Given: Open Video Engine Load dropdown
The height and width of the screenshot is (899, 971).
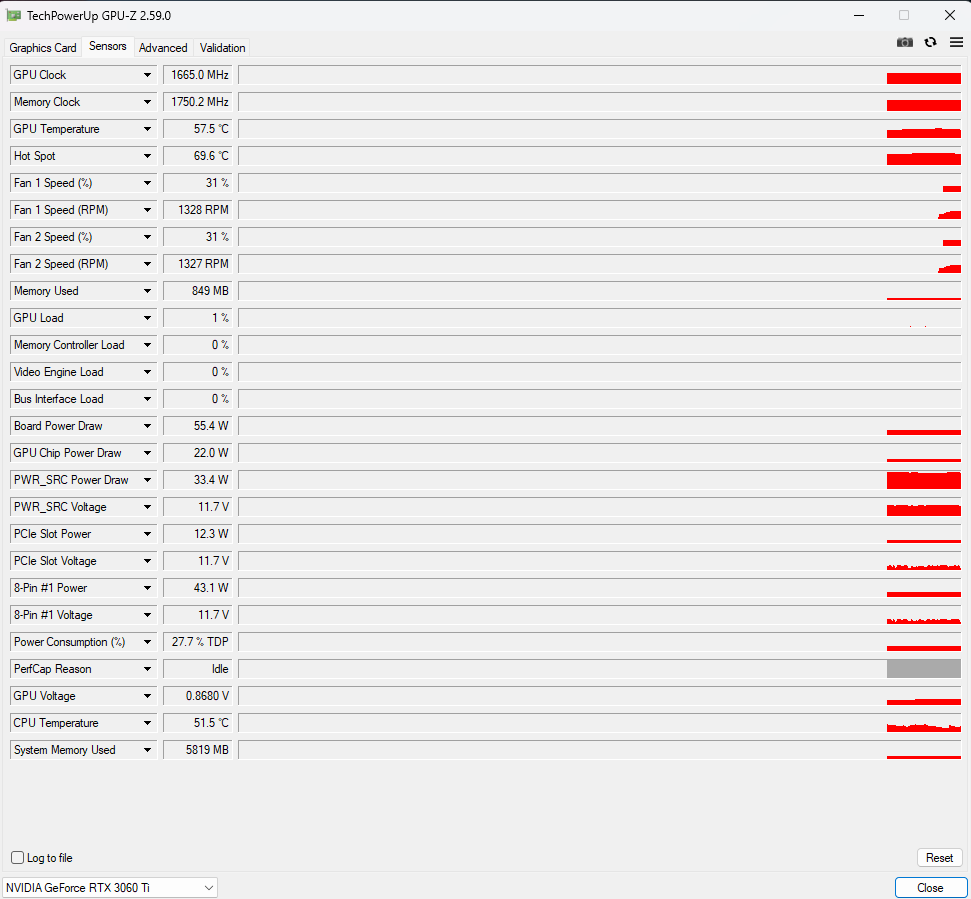Looking at the screenshot, I should point(147,372).
